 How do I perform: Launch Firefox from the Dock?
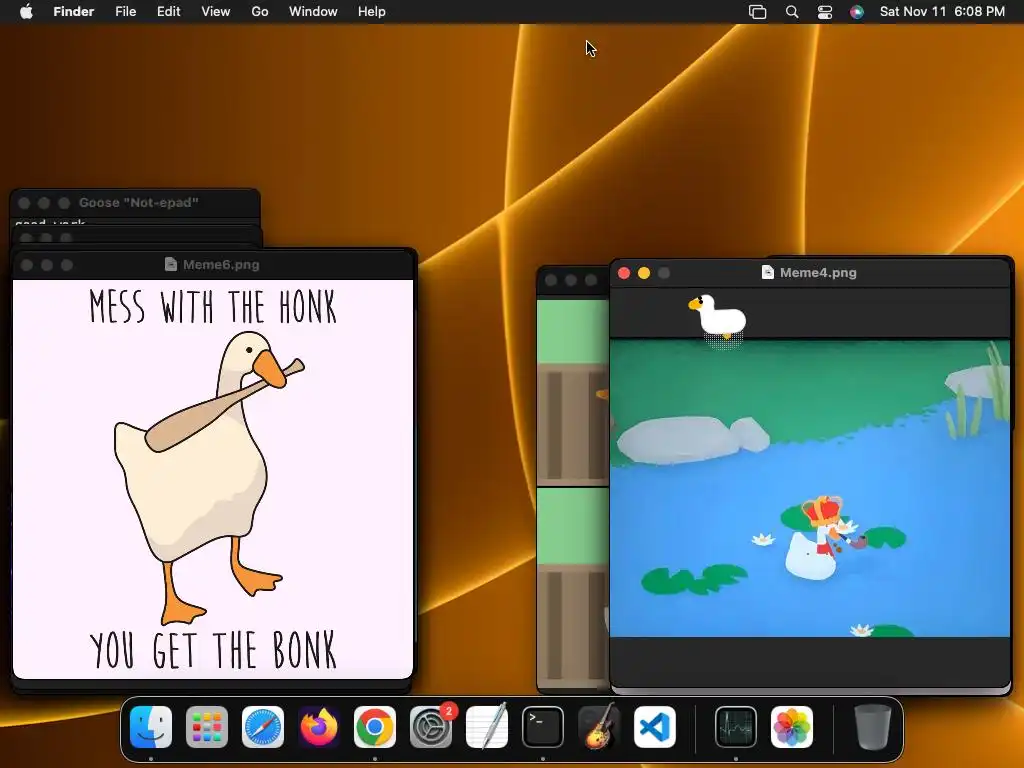point(319,727)
